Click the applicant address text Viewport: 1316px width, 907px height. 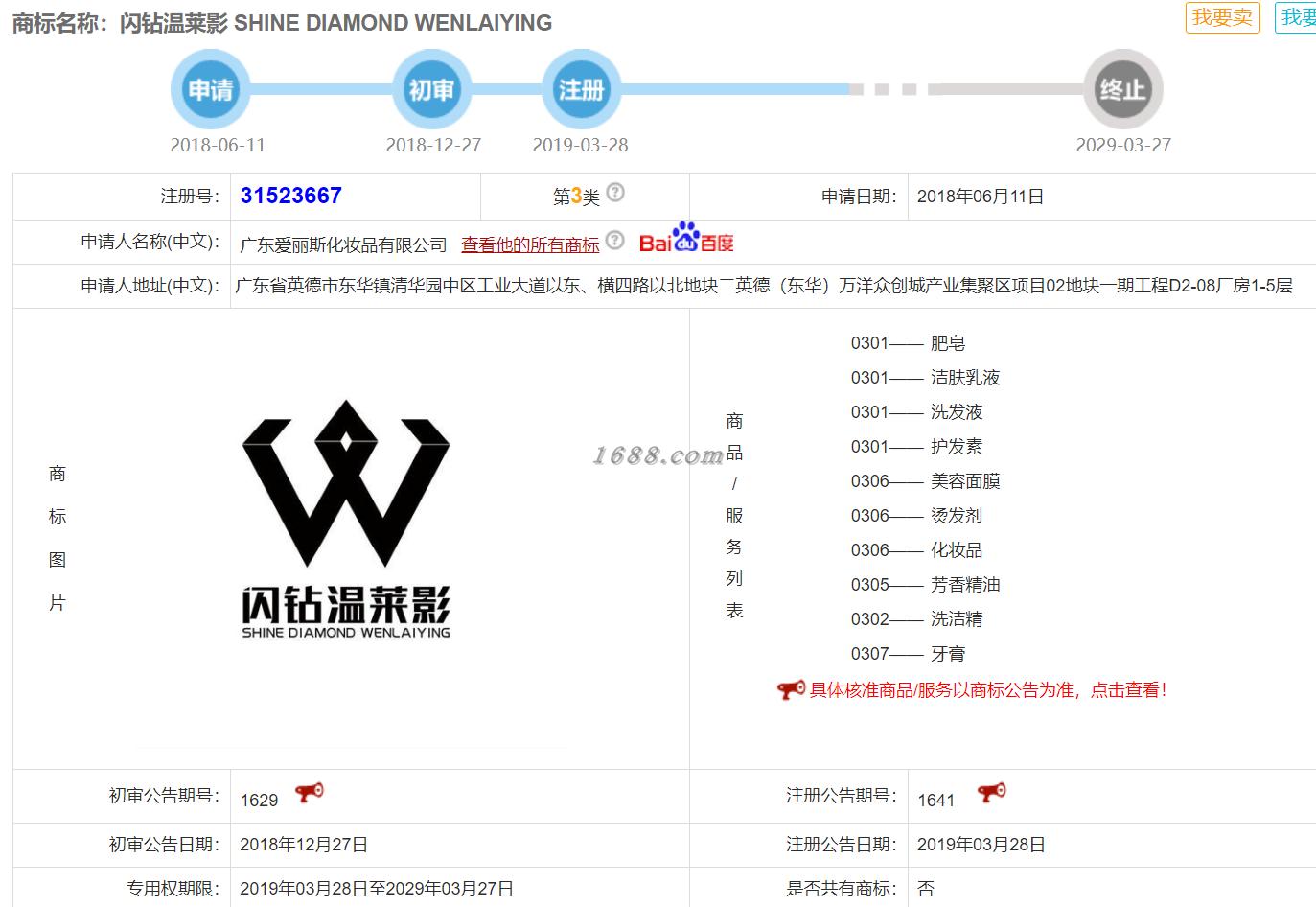pyautogui.click(x=764, y=286)
